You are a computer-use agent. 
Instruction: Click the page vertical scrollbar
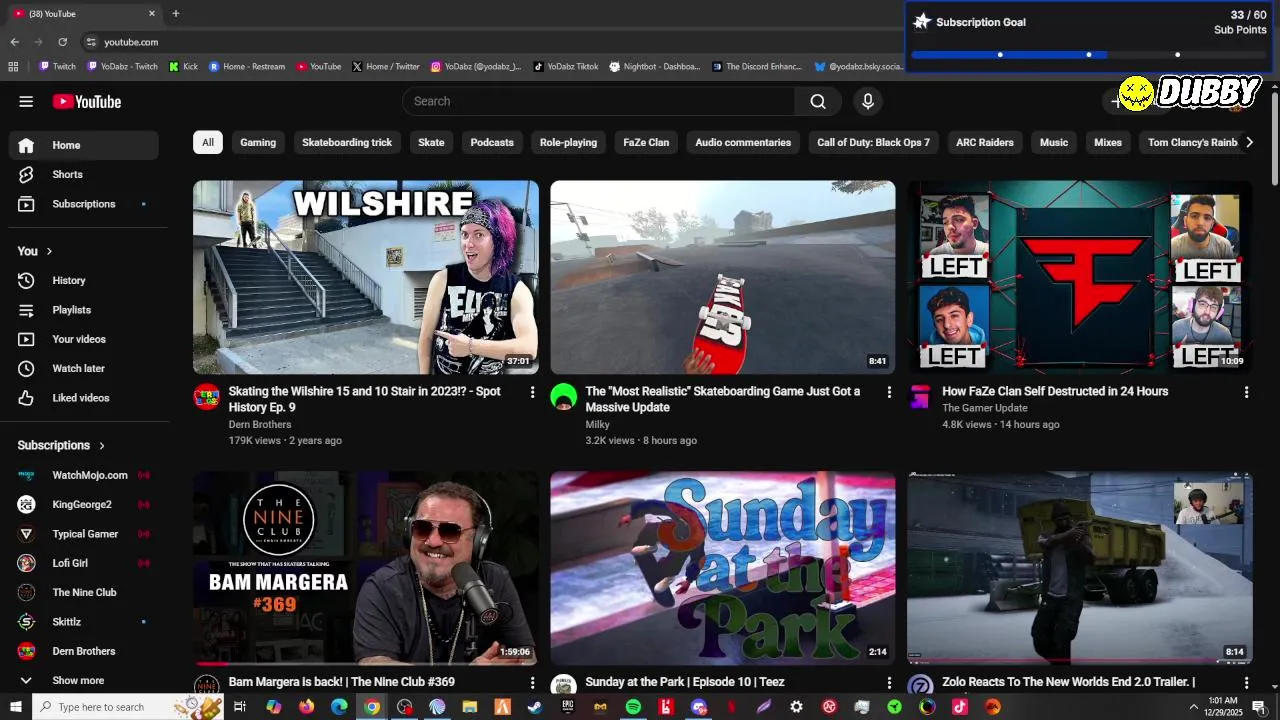pos(1275,137)
